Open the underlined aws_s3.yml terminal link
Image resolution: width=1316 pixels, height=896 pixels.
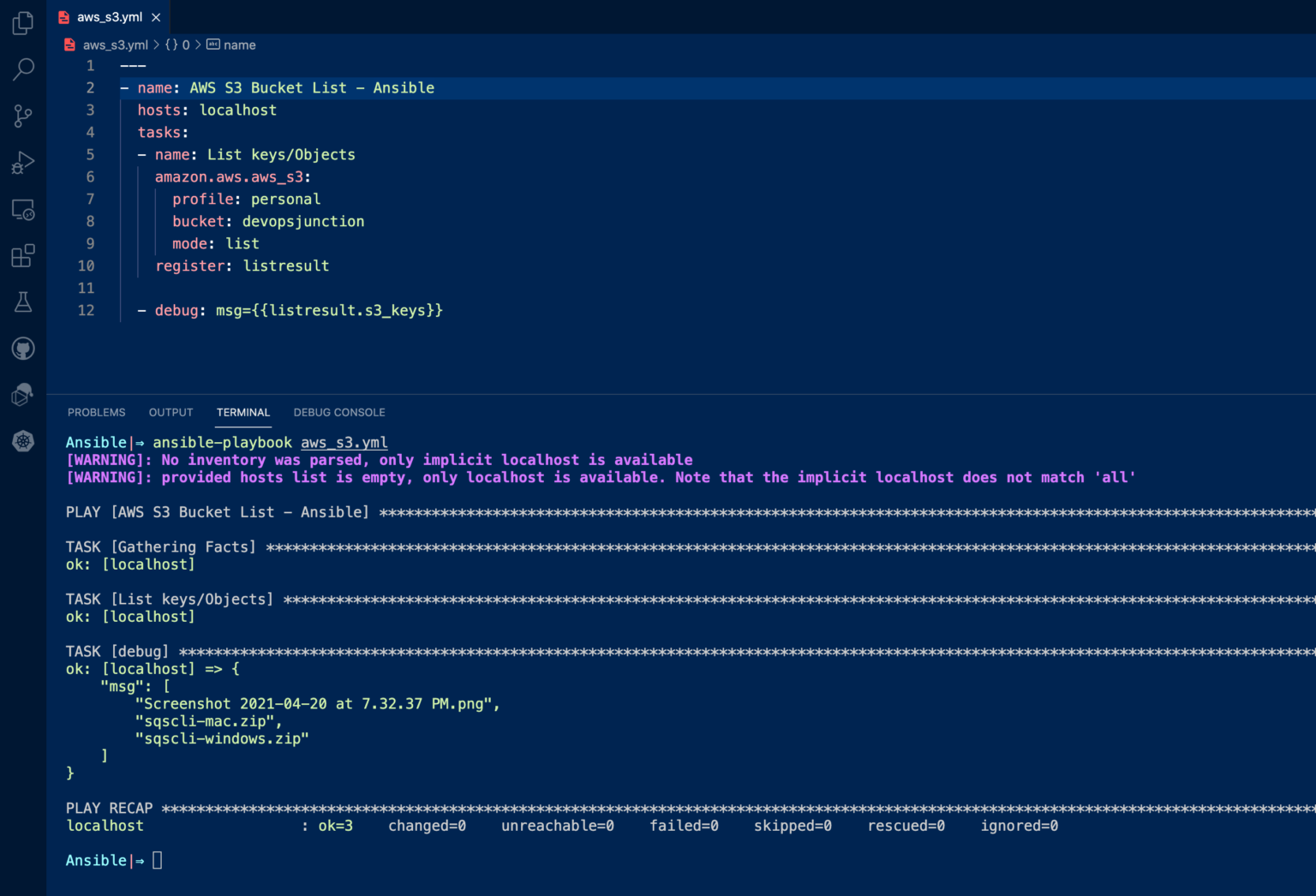(344, 442)
